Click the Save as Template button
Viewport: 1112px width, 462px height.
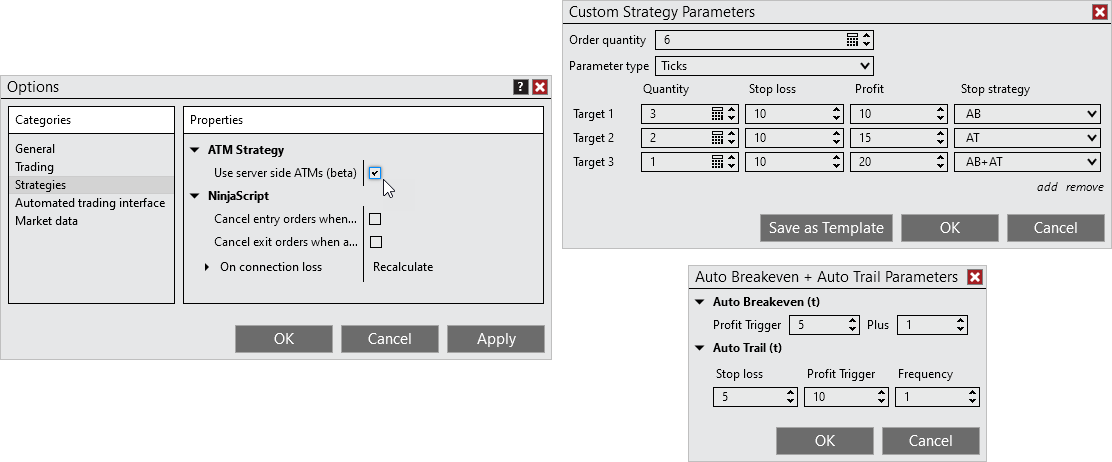[825, 228]
